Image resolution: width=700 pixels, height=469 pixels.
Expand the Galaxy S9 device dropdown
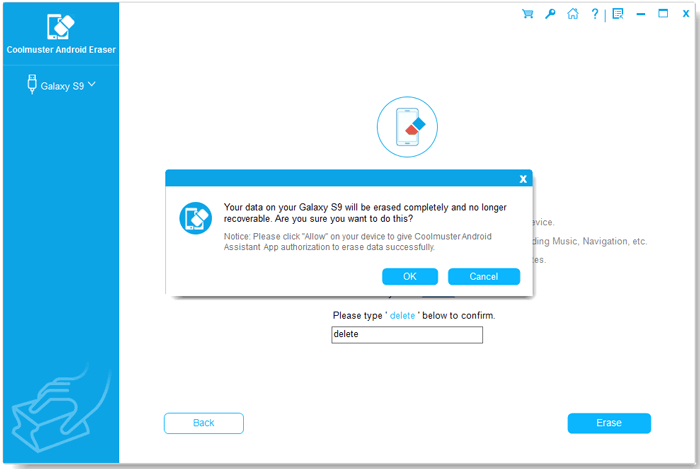pyautogui.click(x=92, y=84)
